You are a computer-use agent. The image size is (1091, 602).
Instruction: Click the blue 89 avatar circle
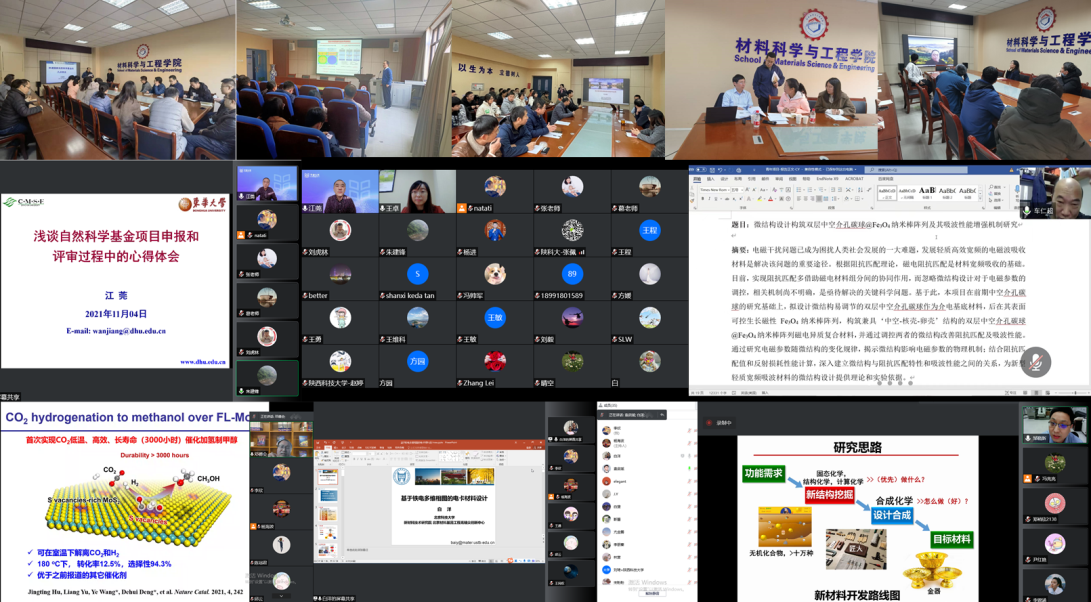(x=572, y=274)
